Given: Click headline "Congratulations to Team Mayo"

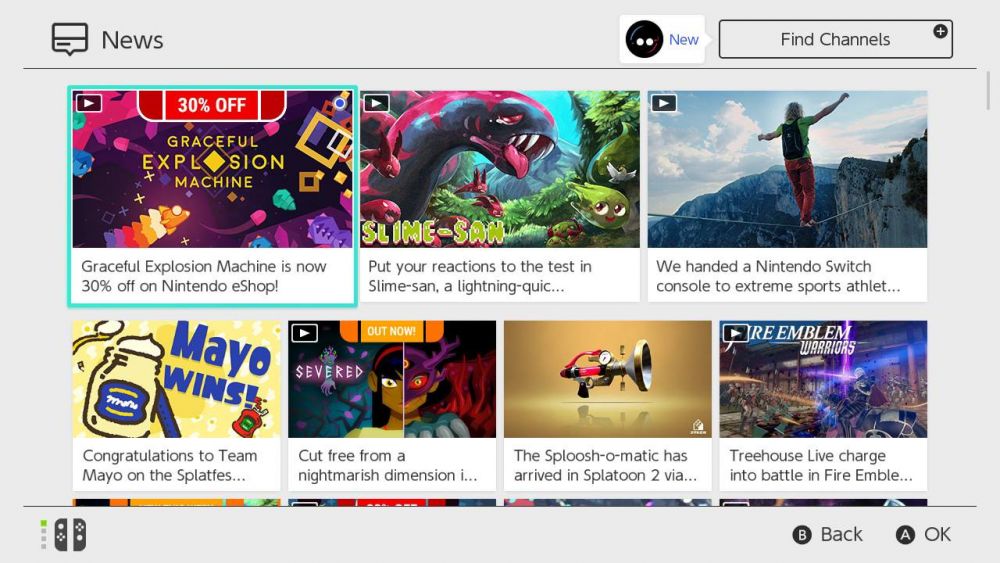Looking at the screenshot, I should click(170, 465).
